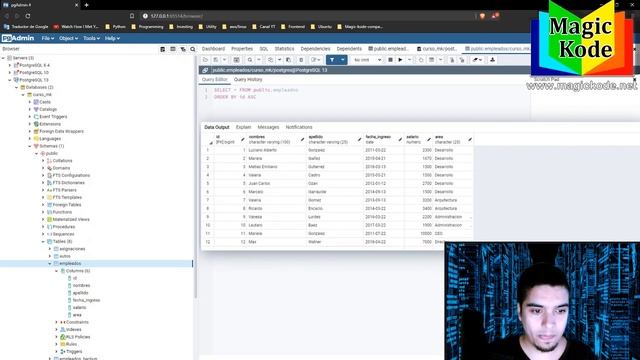Select the asignaciones table in the tree
Viewport: 640px width, 360px height.
click(72, 249)
